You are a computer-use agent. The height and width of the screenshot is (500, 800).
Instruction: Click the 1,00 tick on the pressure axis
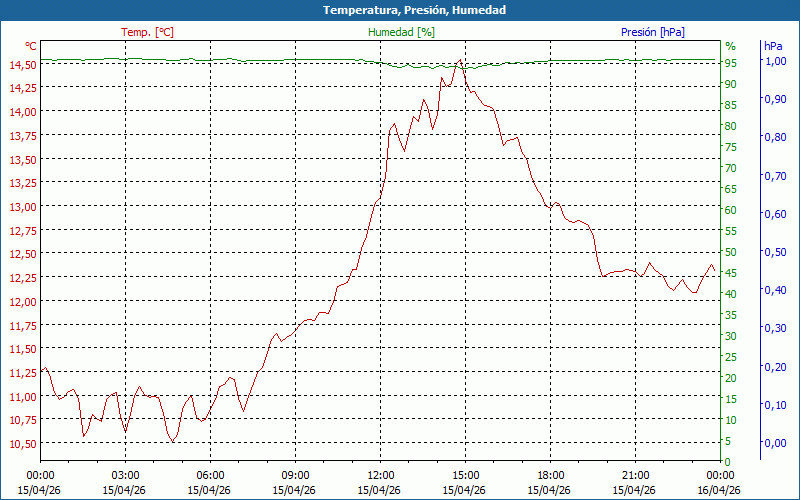pos(775,61)
